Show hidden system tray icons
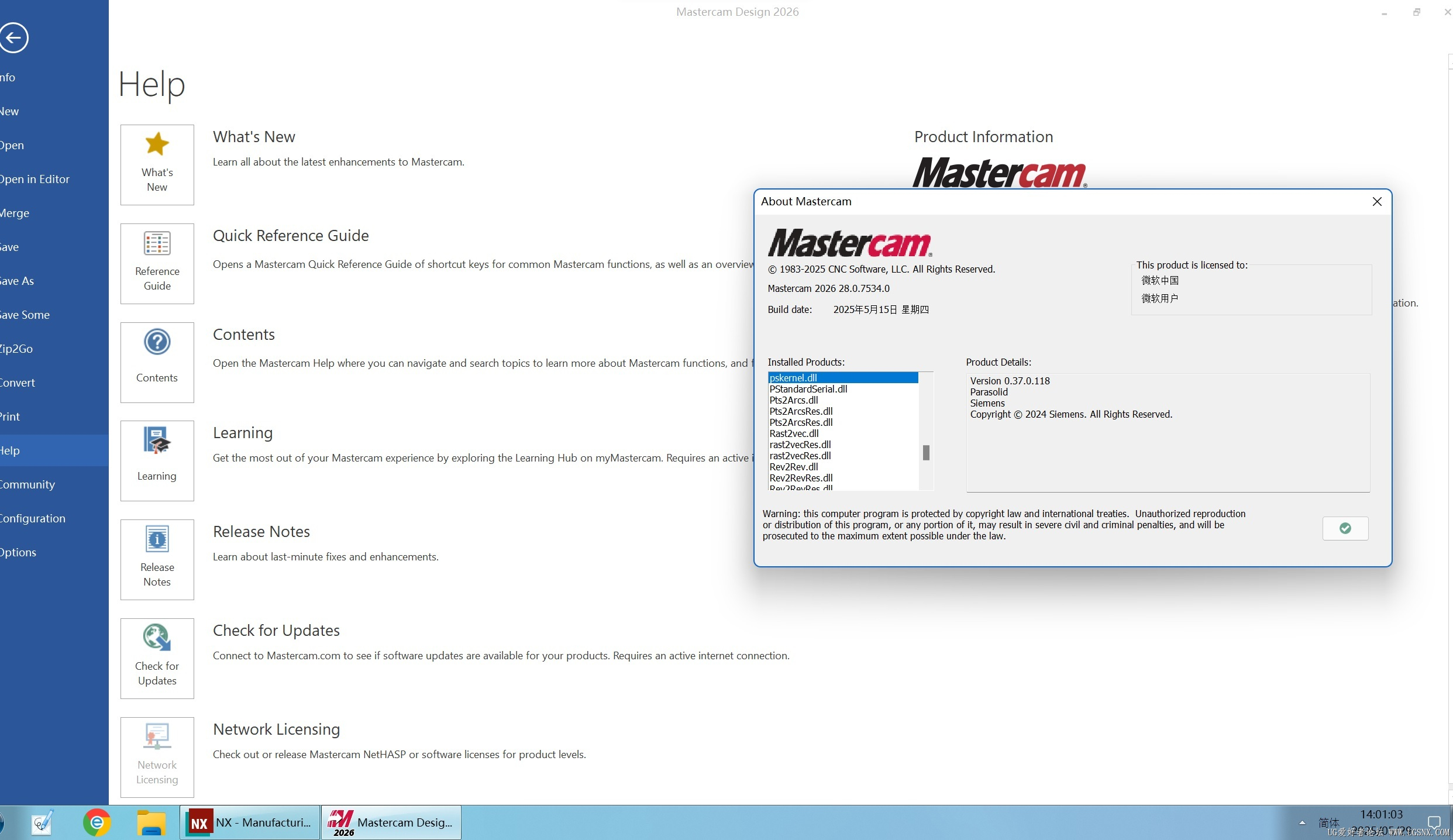This screenshot has height=840, width=1453. (x=1302, y=822)
